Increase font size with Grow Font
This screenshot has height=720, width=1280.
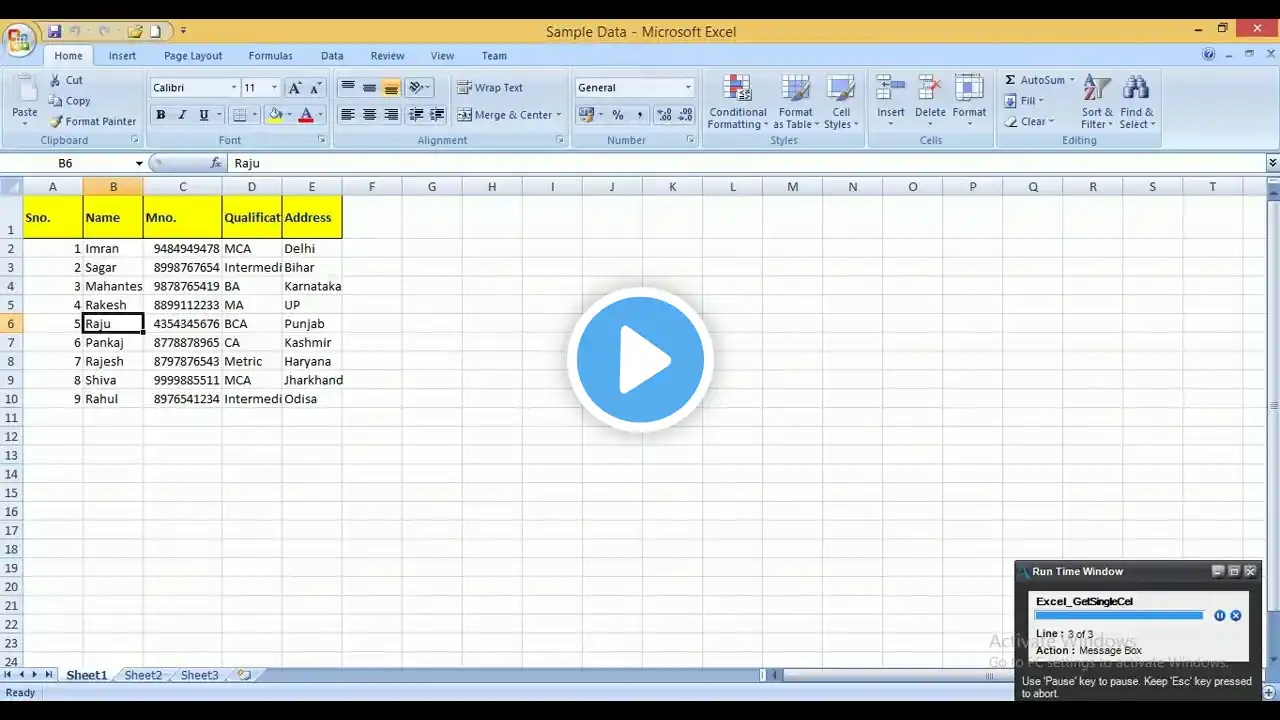(294, 88)
